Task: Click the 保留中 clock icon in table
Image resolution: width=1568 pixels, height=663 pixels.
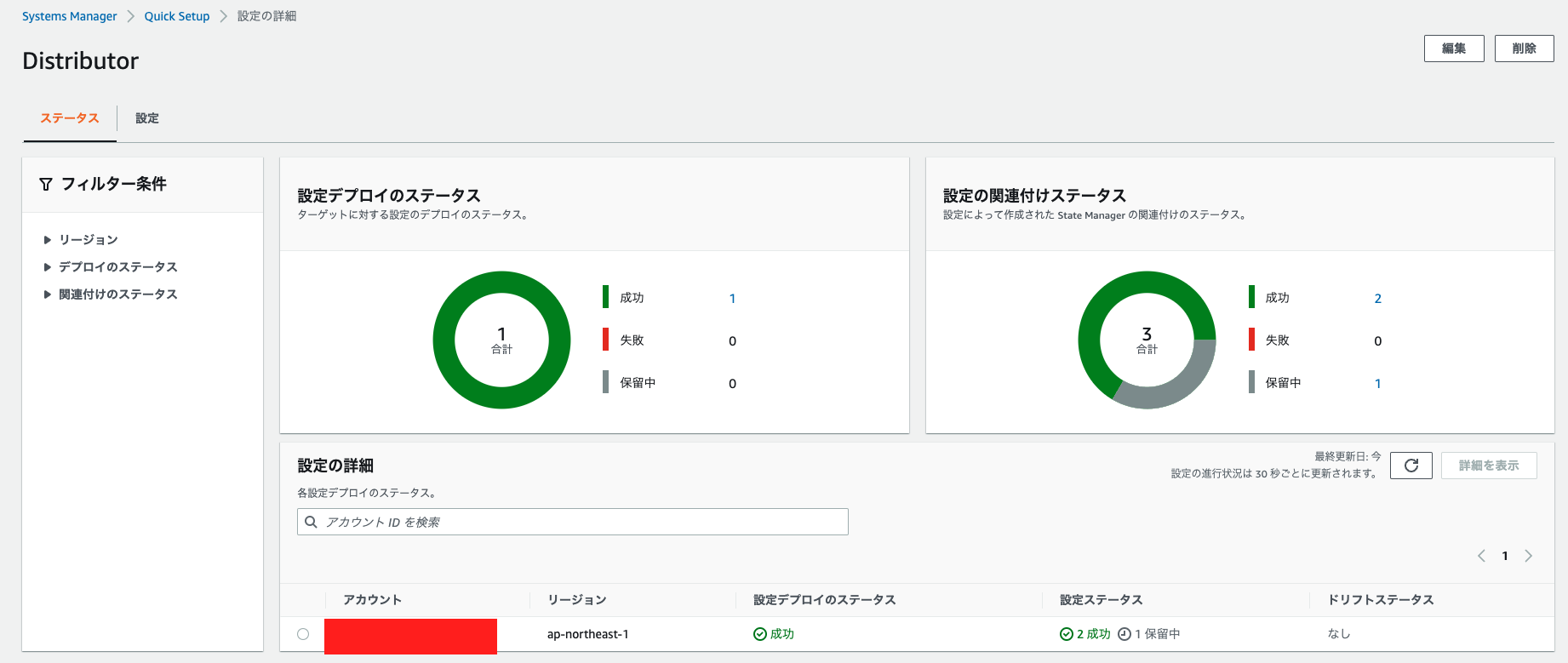Action: 1124,634
